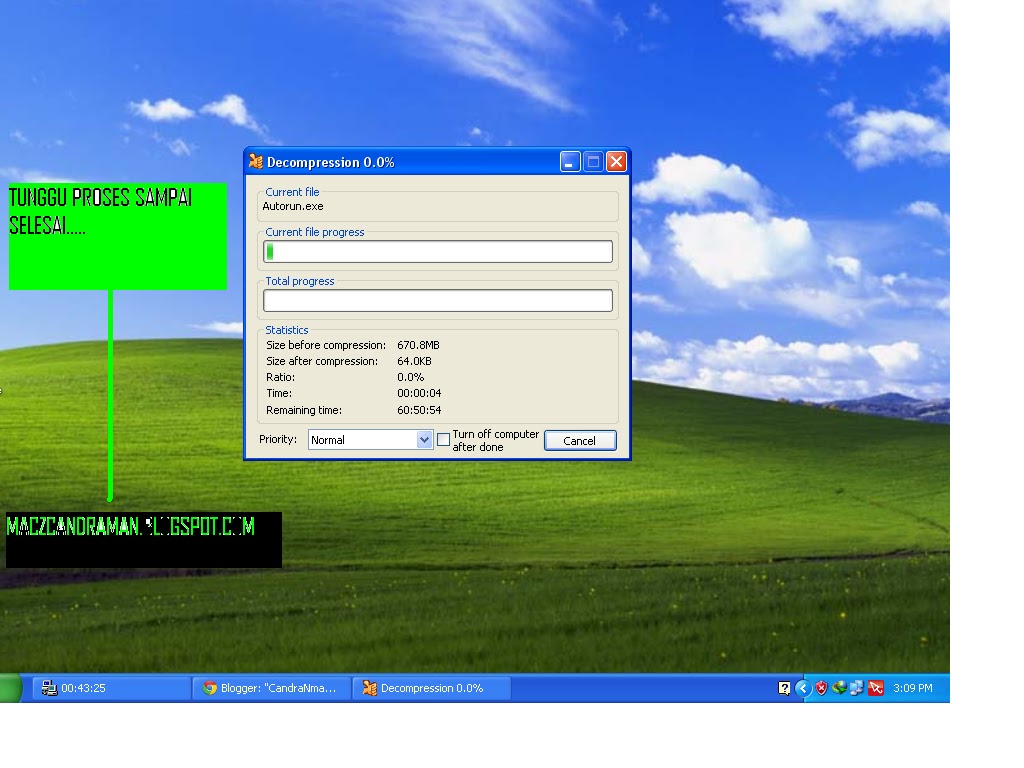Click the Internet Download Manager tray icon
Screen dimensions: 1024x768
[x=840, y=688]
